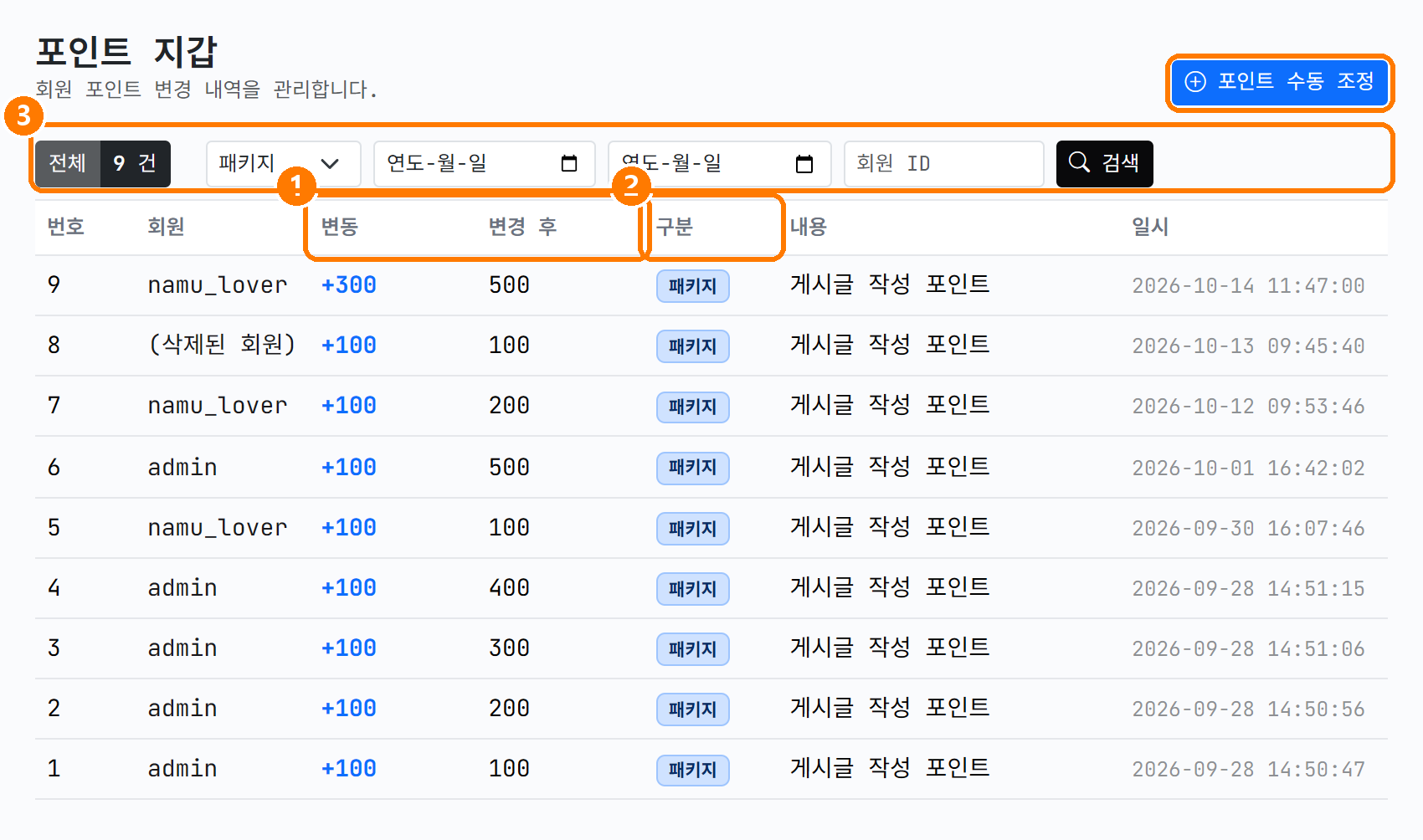Click the plus icon in 포인트 수동 조정

1195,81
